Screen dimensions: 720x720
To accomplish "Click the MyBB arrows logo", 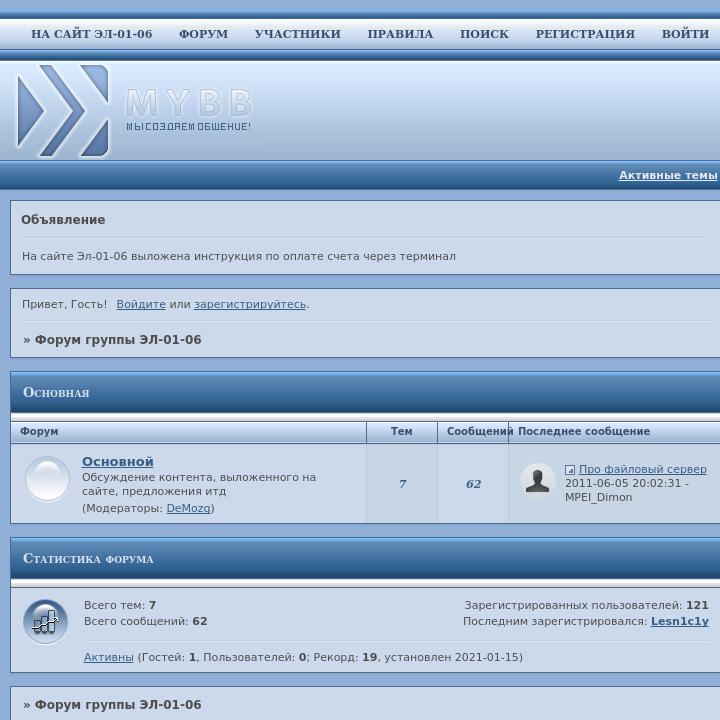I will pyautogui.click(x=63, y=111).
